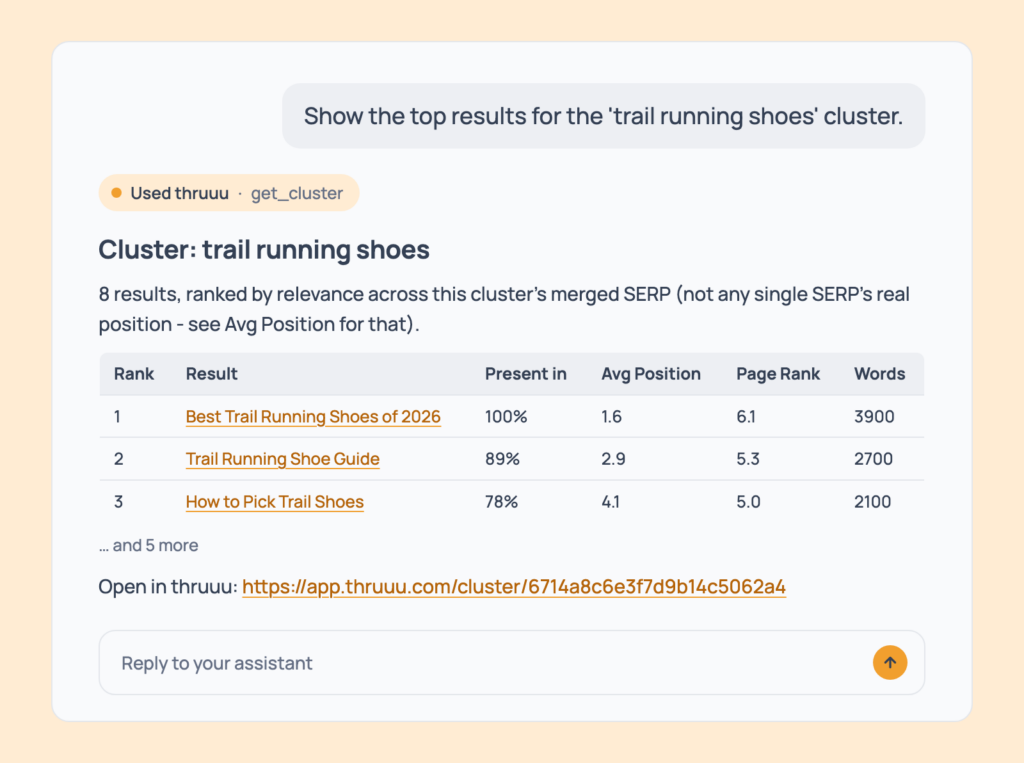Open the Best Trail Running Shoes of 2026 link
Image resolution: width=1024 pixels, height=763 pixels.
tap(313, 416)
